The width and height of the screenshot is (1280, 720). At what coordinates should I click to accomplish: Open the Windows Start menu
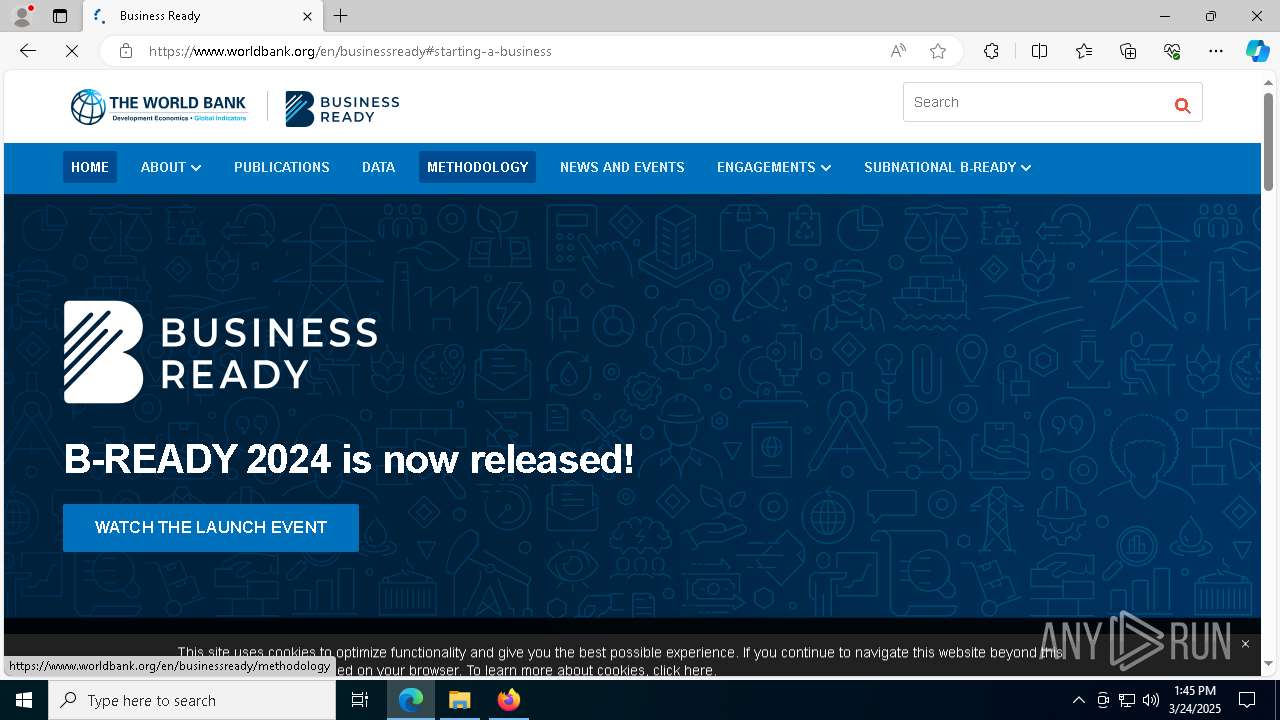[24, 700]
